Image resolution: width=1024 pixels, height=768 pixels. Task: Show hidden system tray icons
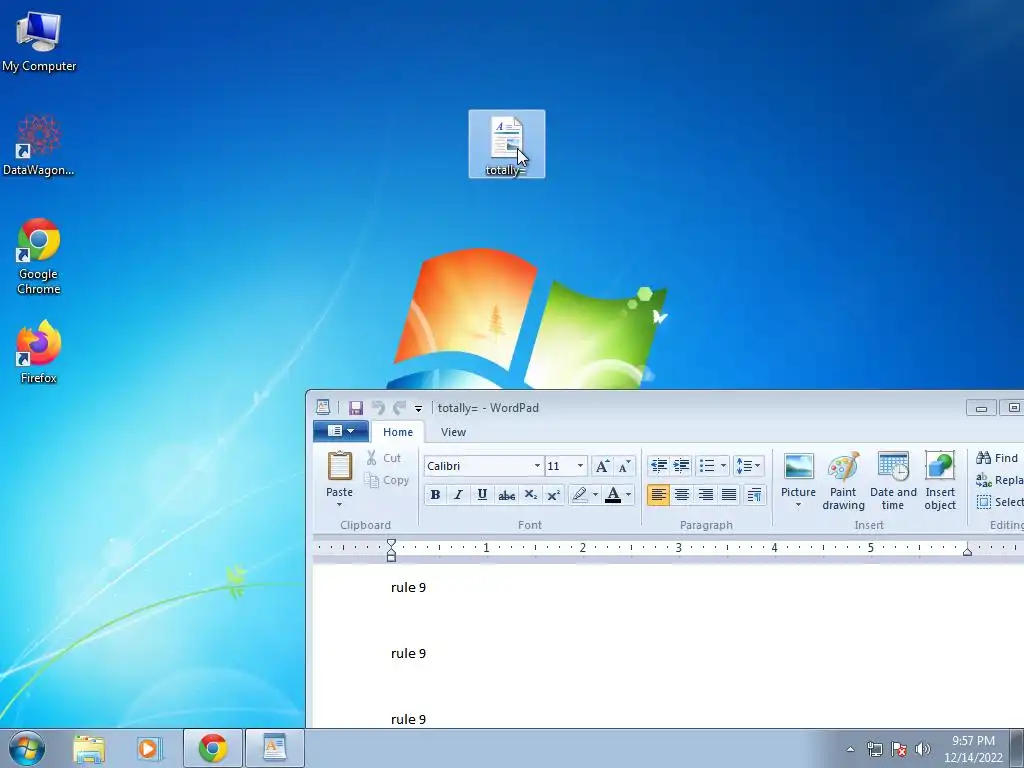[x=850, y=749]
